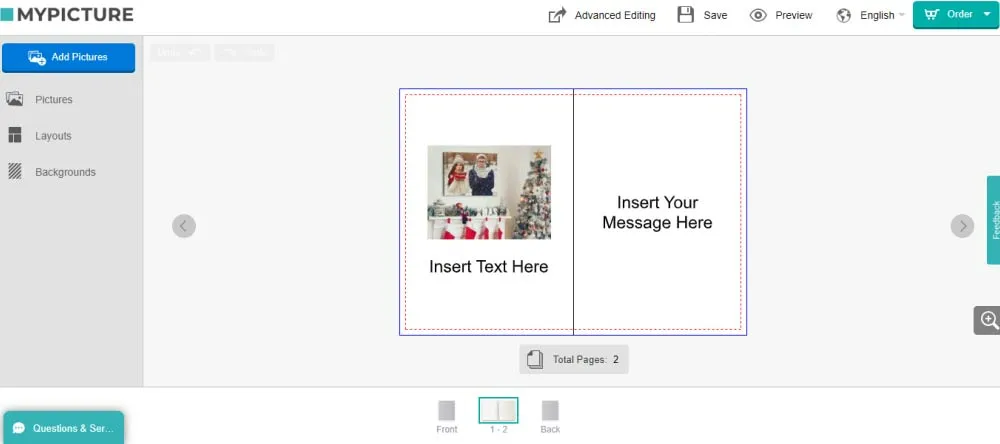The height and width of the screenshot is (444, 1000).
Task: Go to the previous page arrow
Action: [184, 226]
